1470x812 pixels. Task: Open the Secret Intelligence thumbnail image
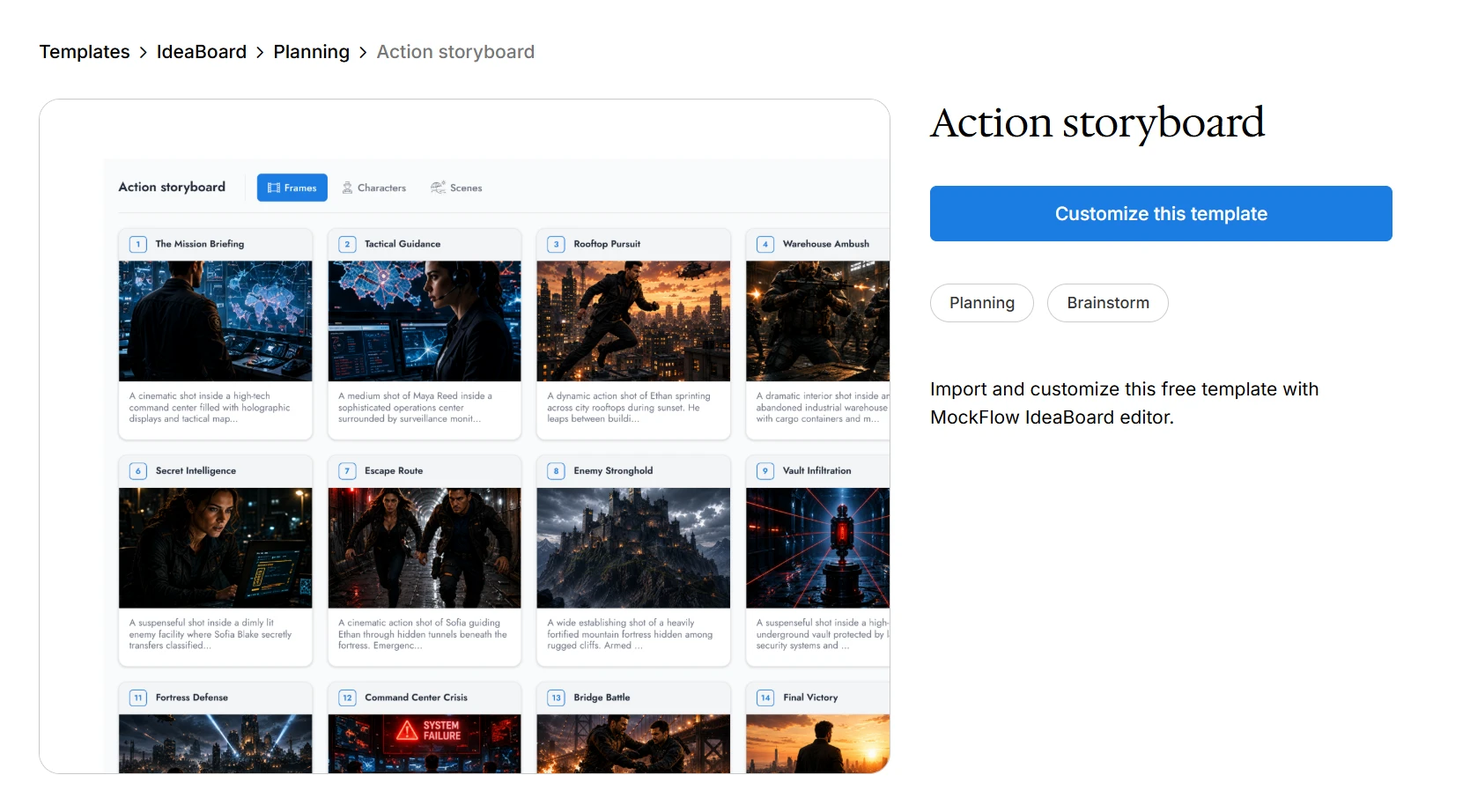216,548
